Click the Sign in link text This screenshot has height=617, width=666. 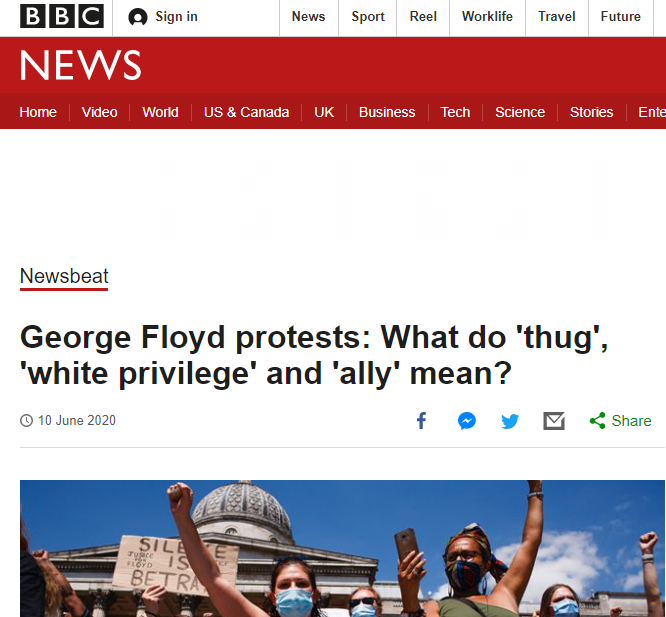[176, 17]
